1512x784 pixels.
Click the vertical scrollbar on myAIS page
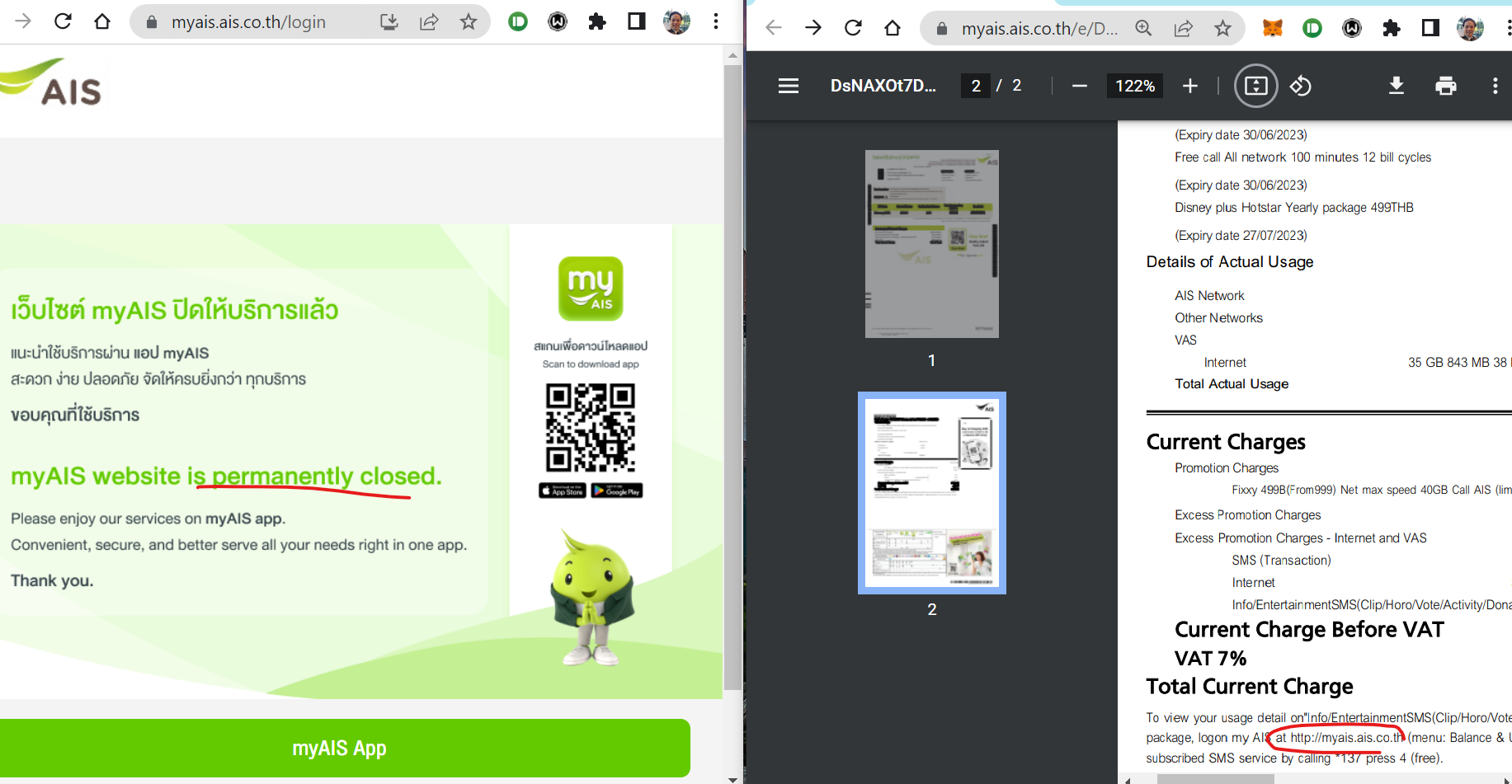pos(732,377)
